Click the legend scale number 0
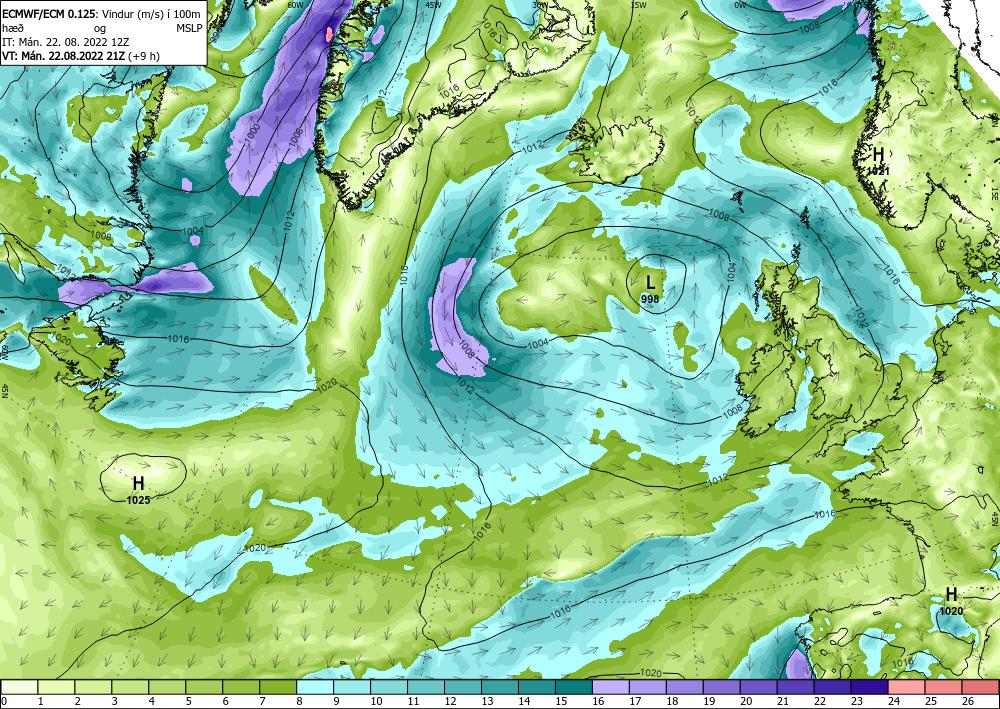 click(4, 701)
